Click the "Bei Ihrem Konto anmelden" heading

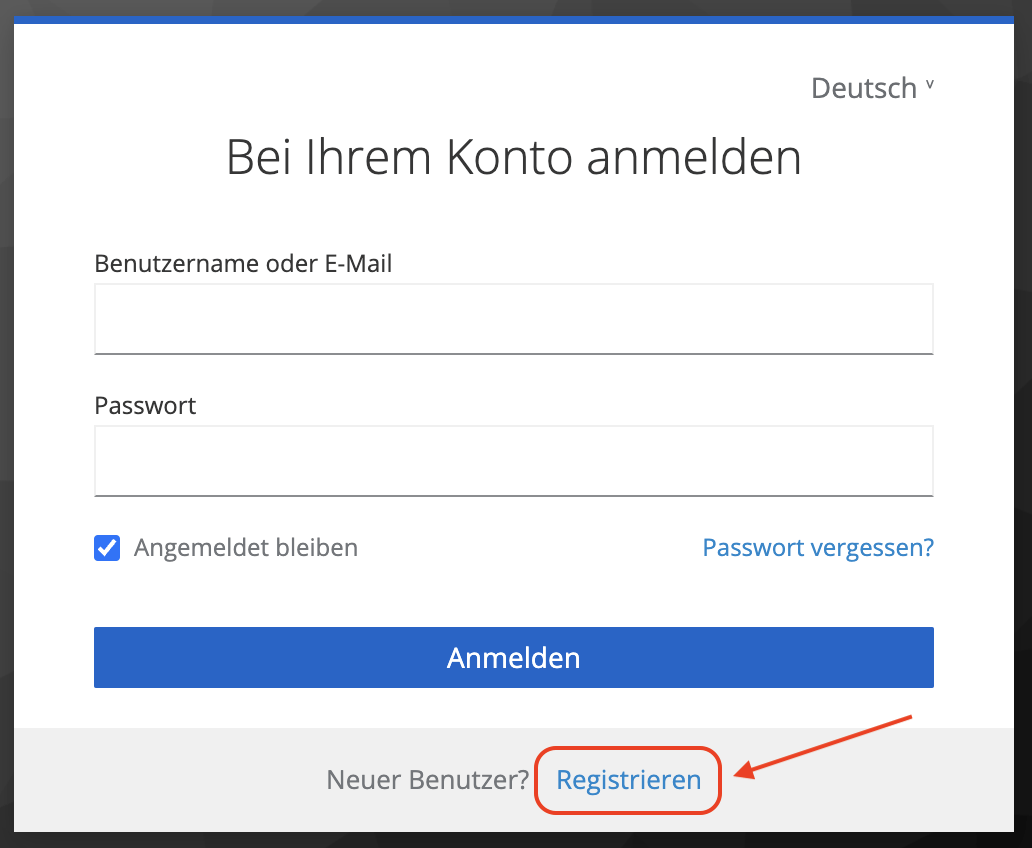coord(513,158)
